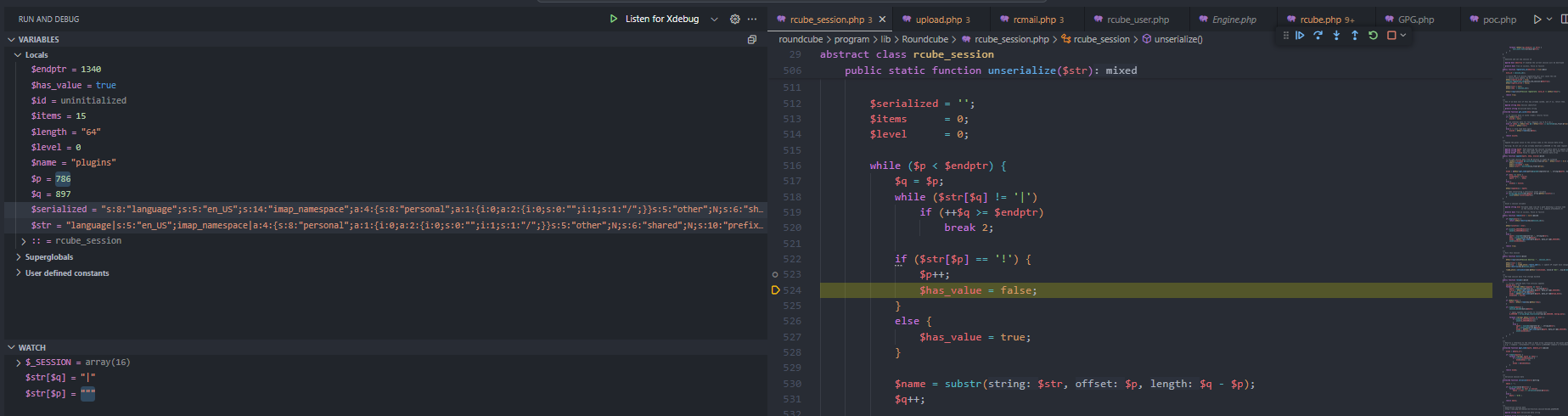Stop the debugger with the square icon
Screen dimensions: 1568x416
pyautogui.click(x=1391, y=36)
